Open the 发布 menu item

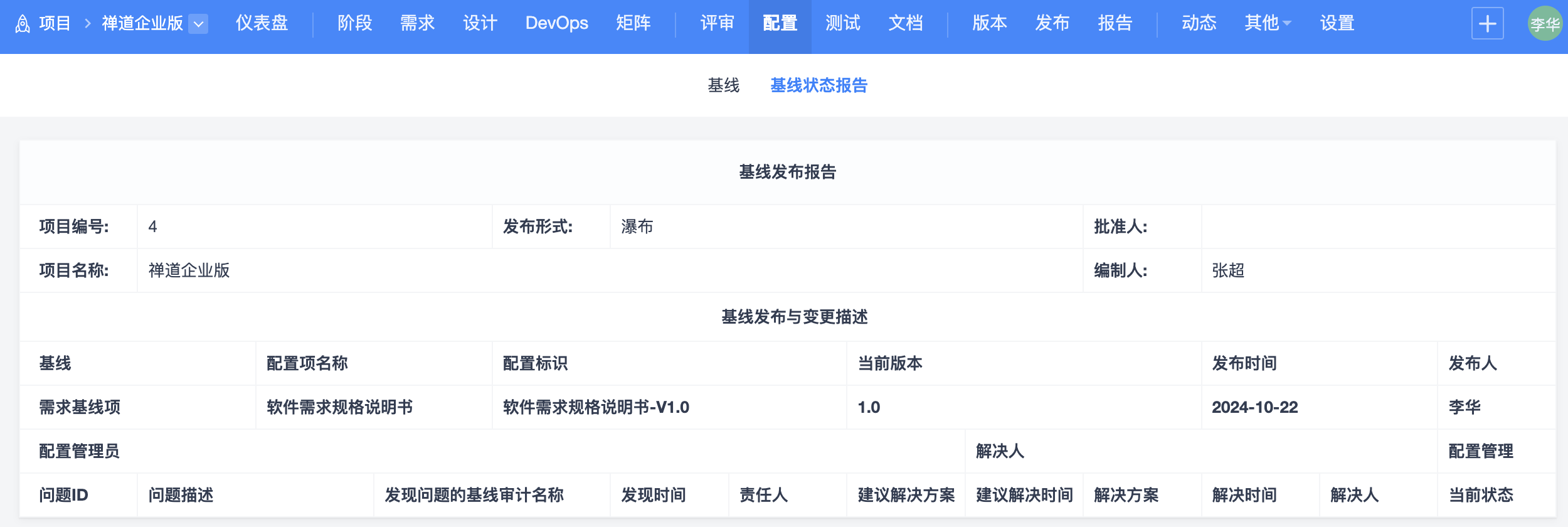[x=1052, y=23]
